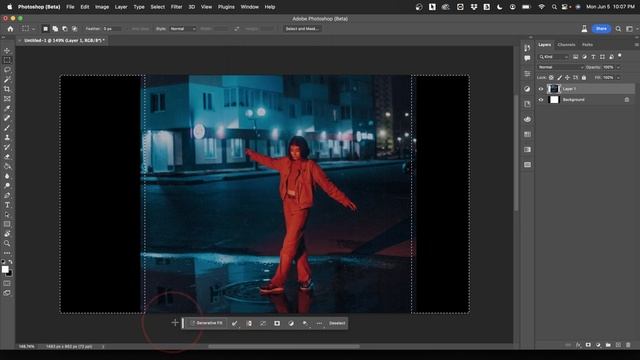Open the Window menu
This screenshot has width=640, height=360.
tap(249, 7)
